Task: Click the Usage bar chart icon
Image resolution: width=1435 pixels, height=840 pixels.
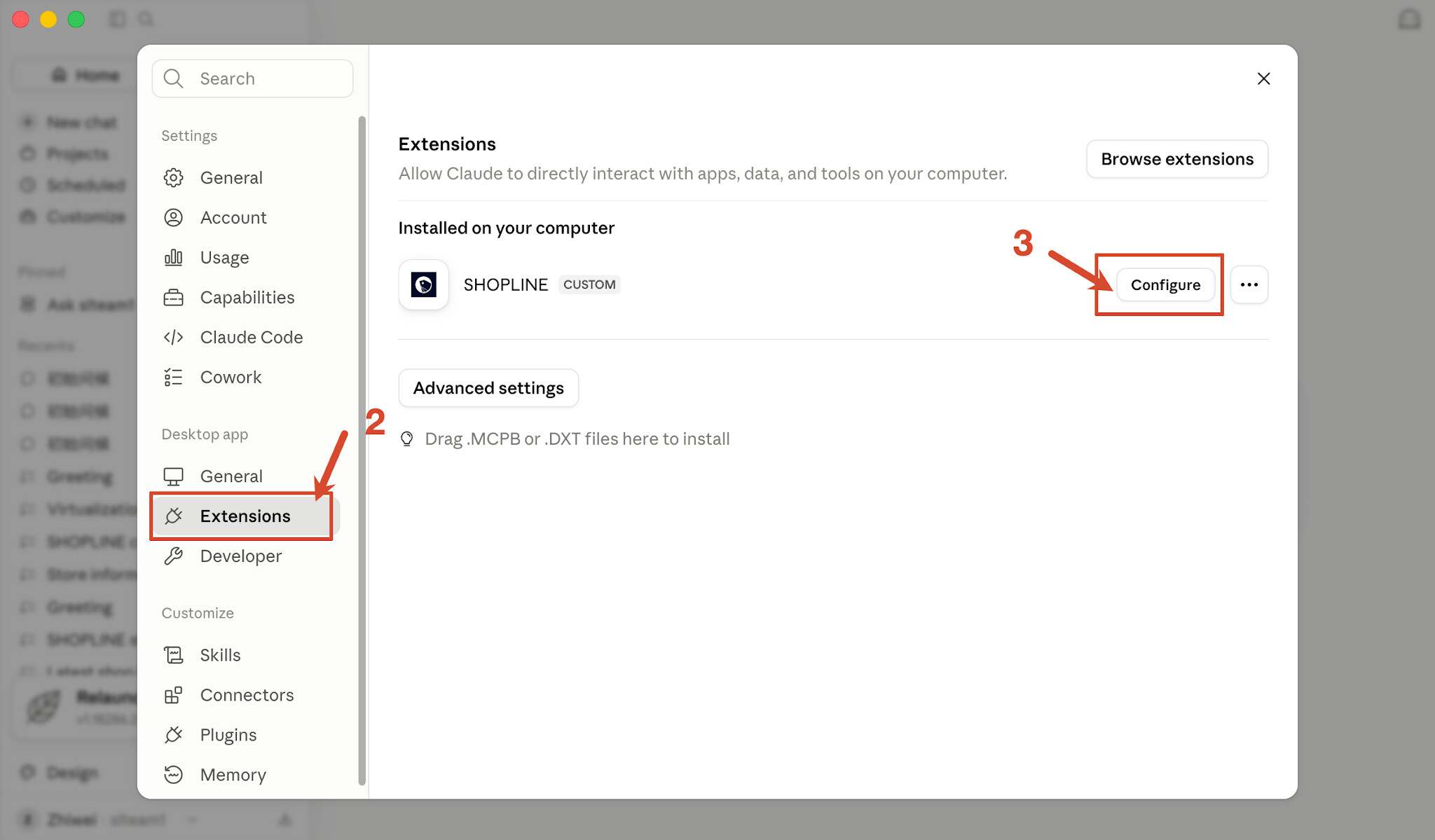Action: click(x=173, y=258)
